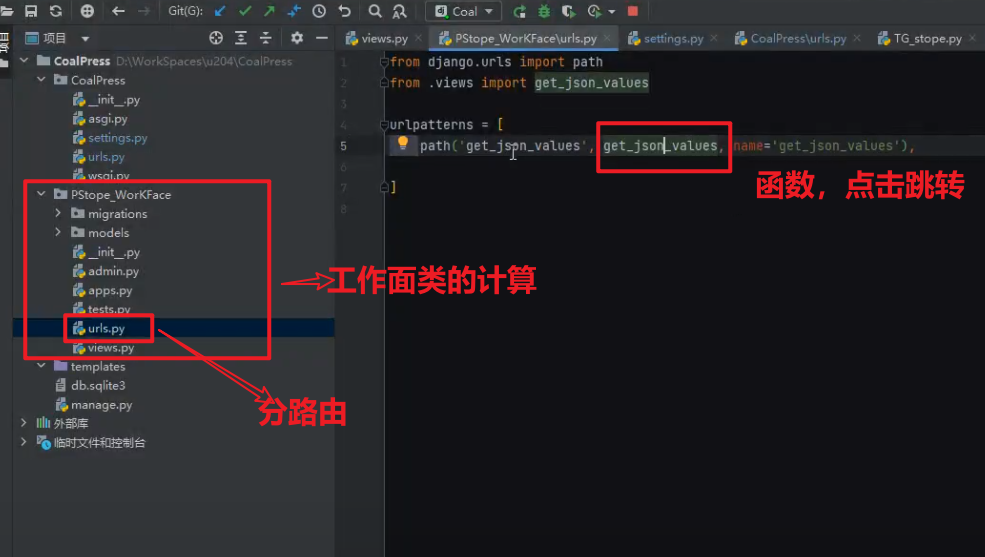Viewport: 985px width, 557px height.
Task: Open the Coal run configuration dropdown
Action: pyautogui.click(x=464, y=11)
